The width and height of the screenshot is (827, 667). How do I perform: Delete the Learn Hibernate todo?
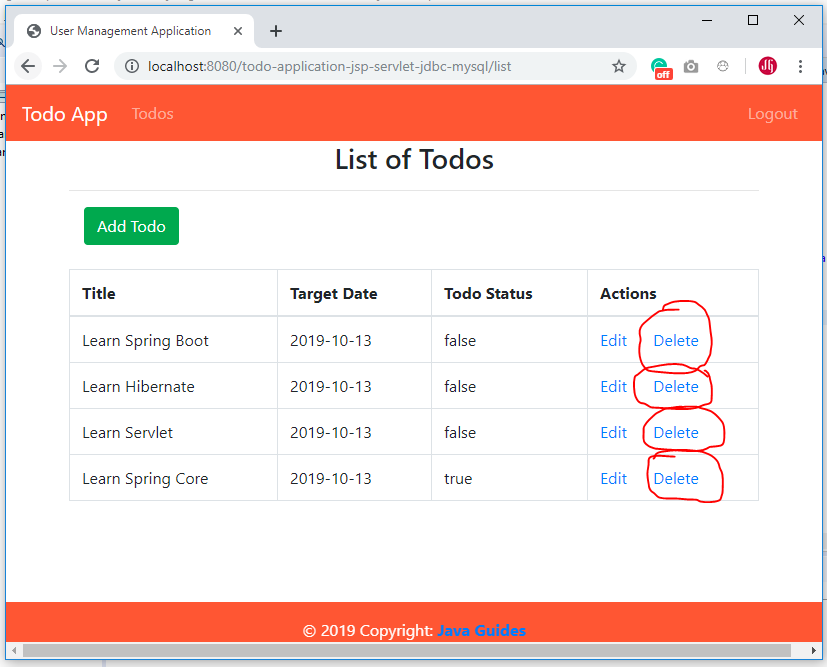[x=676, y=387]
